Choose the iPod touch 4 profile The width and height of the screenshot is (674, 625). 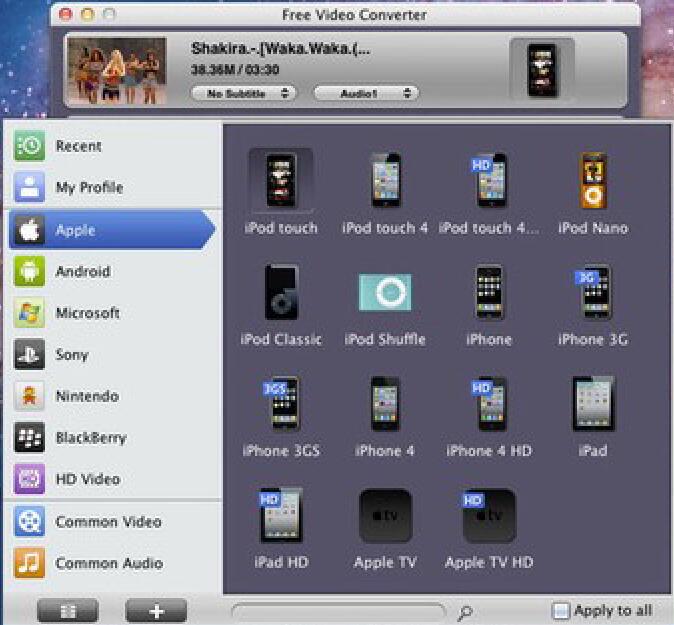tap(385, 192)
